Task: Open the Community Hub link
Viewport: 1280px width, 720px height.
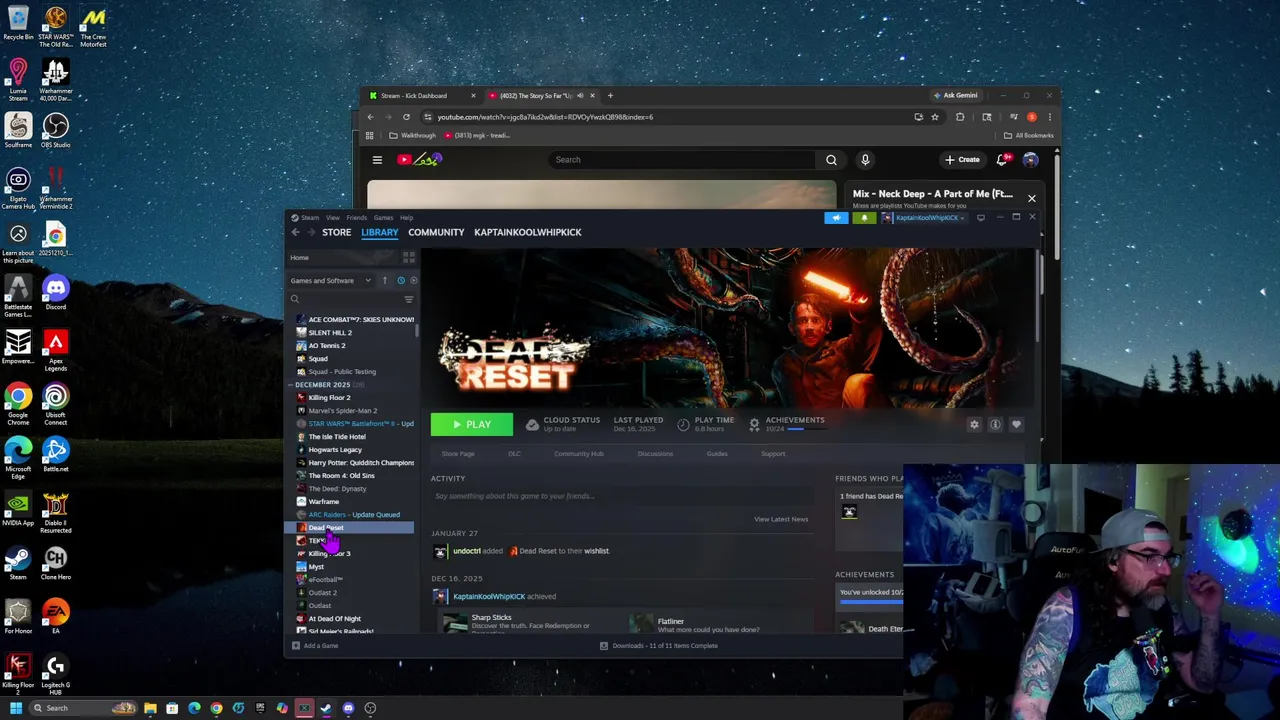Action: 579,454
